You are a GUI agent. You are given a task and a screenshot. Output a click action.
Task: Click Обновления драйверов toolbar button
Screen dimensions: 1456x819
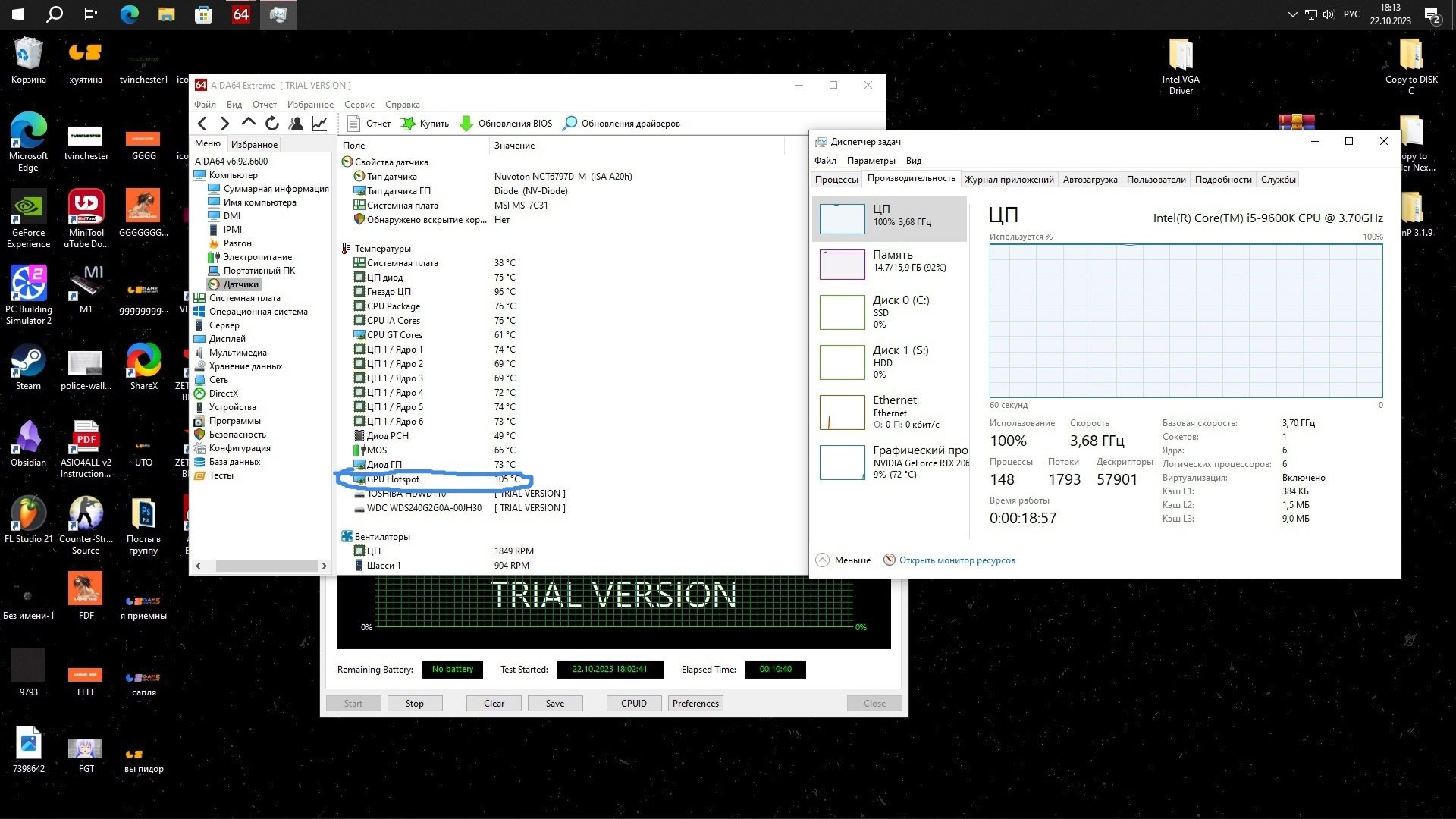(x=622, y=124)
